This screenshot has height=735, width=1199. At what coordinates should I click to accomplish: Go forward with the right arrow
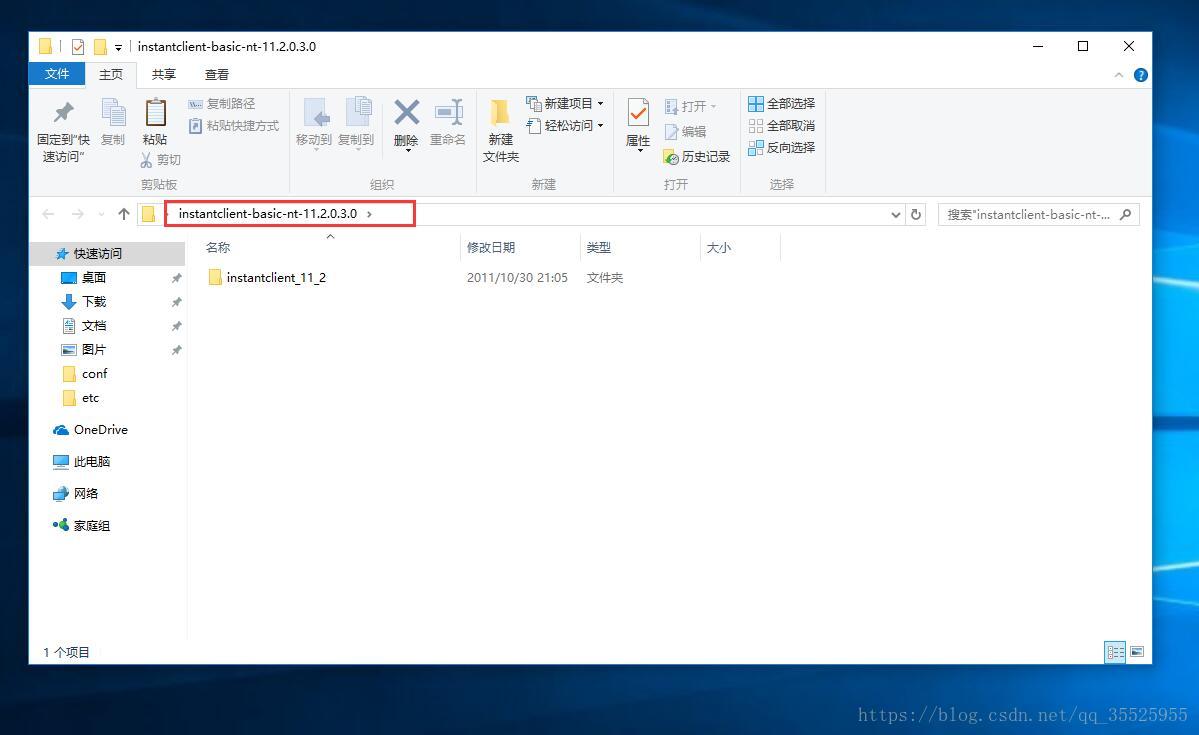(x=78, y=214)
